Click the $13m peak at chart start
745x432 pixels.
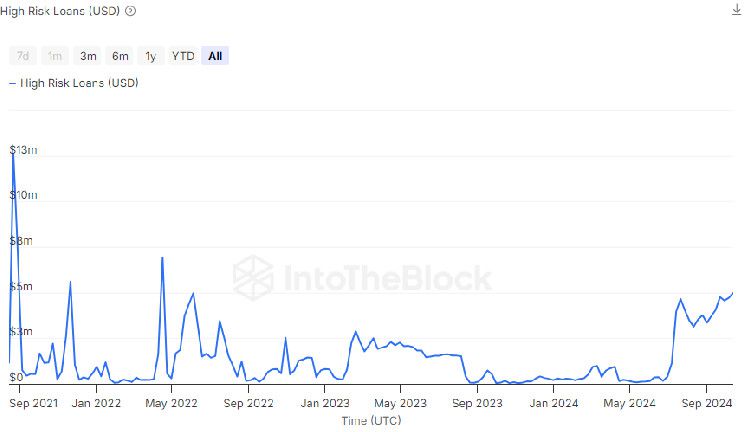[x=12, y=150]
